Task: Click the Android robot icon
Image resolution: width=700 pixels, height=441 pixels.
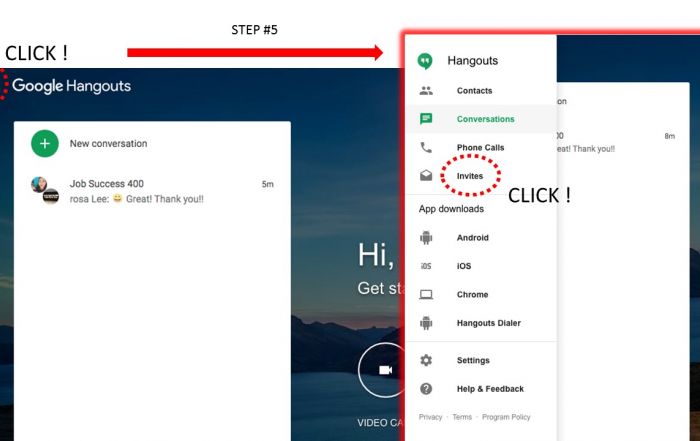Action: 426,237
